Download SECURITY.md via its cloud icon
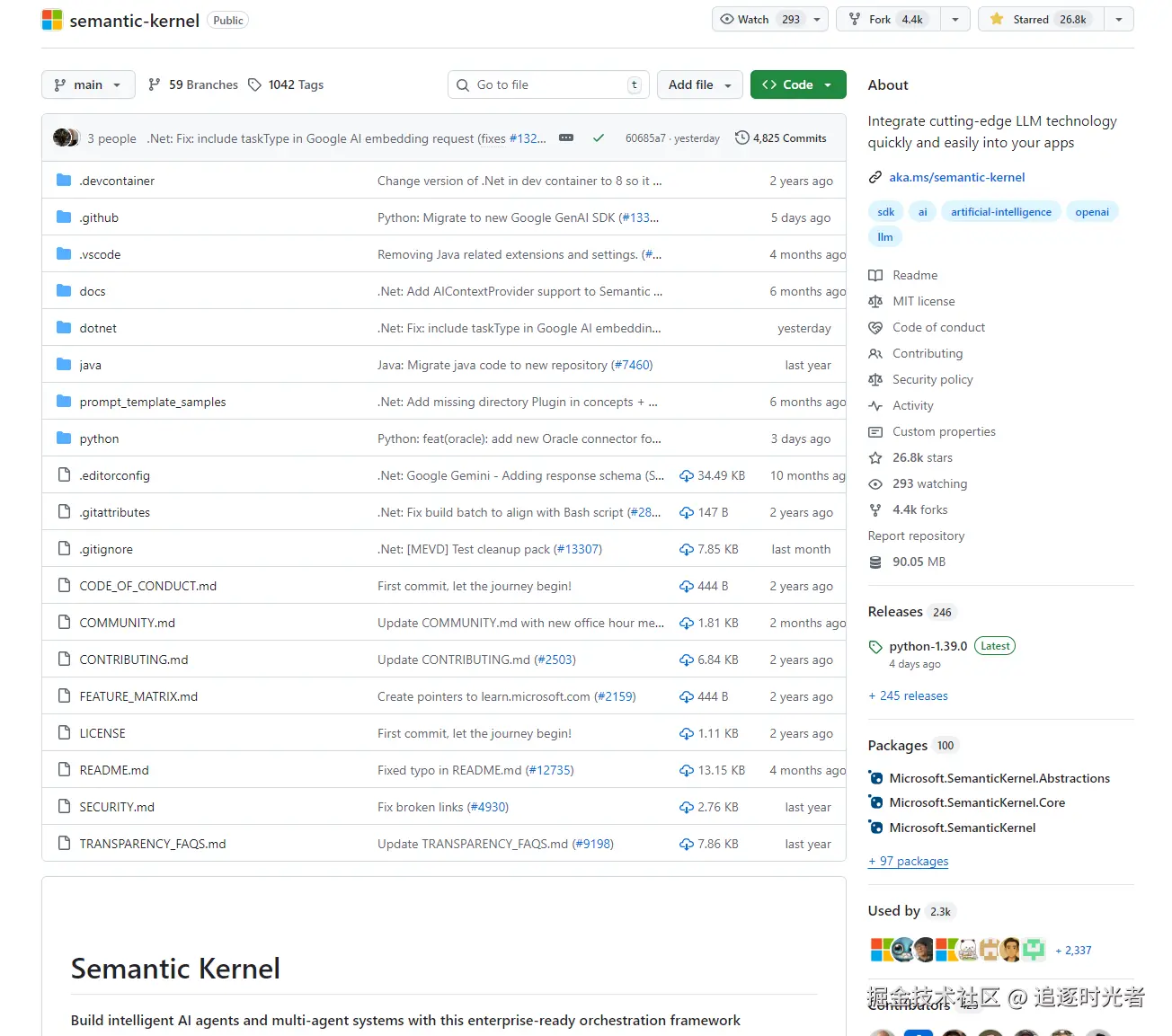 click(687, 808)
